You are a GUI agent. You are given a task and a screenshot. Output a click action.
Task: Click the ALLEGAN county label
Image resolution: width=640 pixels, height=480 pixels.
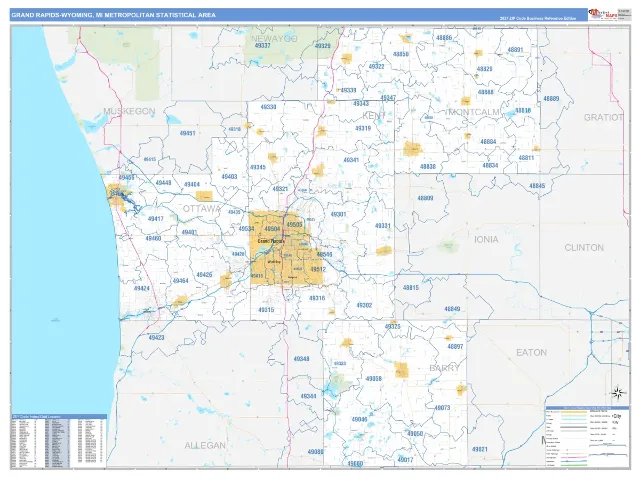point(205,445)
